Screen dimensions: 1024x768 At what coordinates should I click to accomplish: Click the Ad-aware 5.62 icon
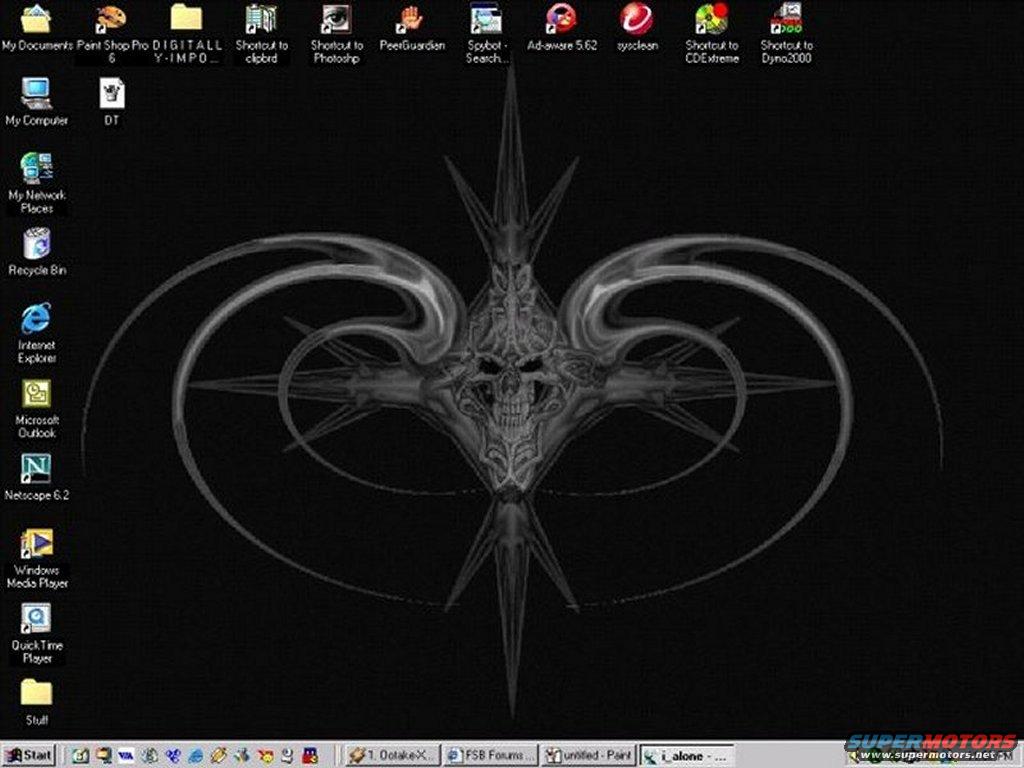coord(561,19)
